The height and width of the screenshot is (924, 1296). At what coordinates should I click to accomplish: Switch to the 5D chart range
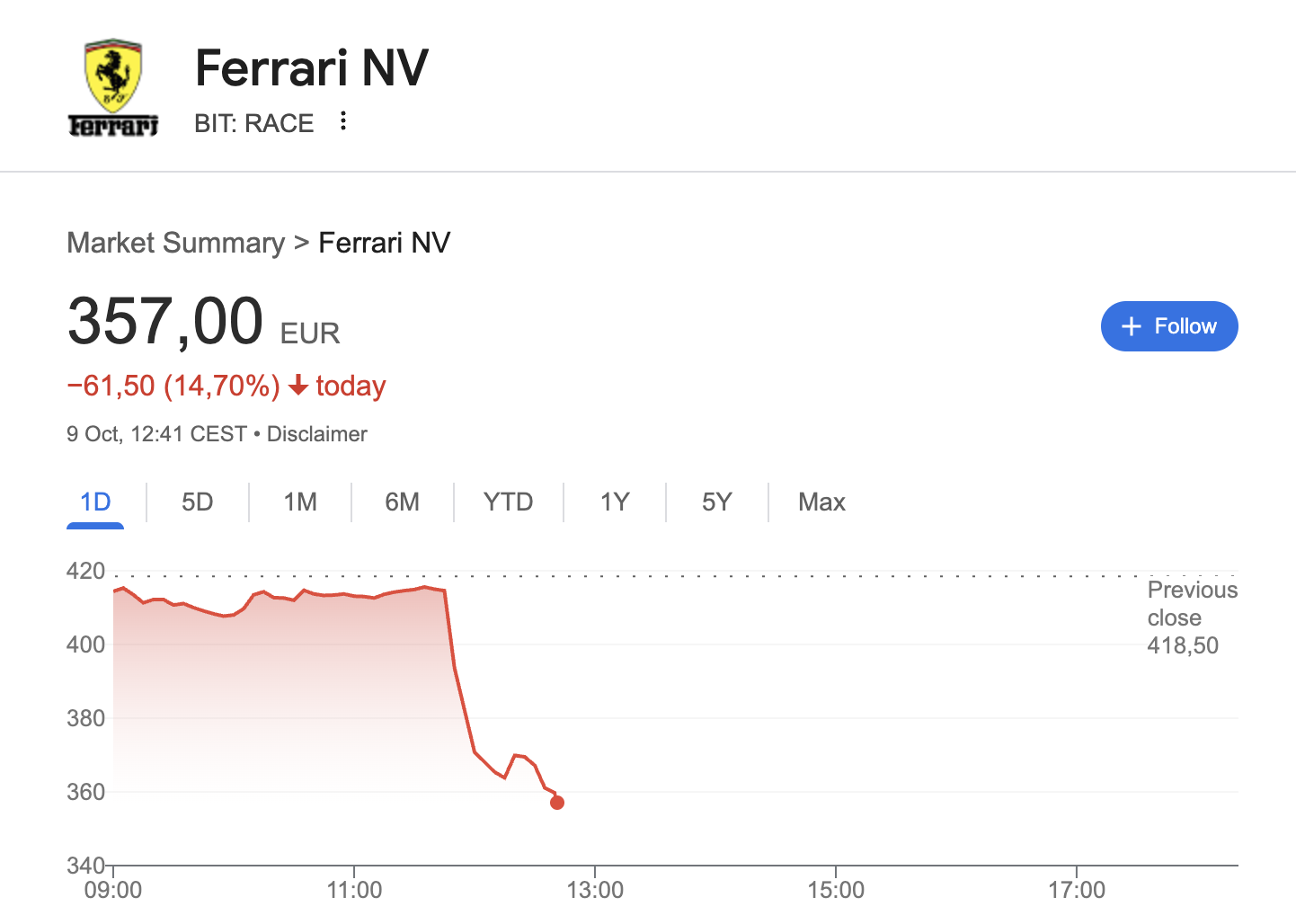click(198, 502)
